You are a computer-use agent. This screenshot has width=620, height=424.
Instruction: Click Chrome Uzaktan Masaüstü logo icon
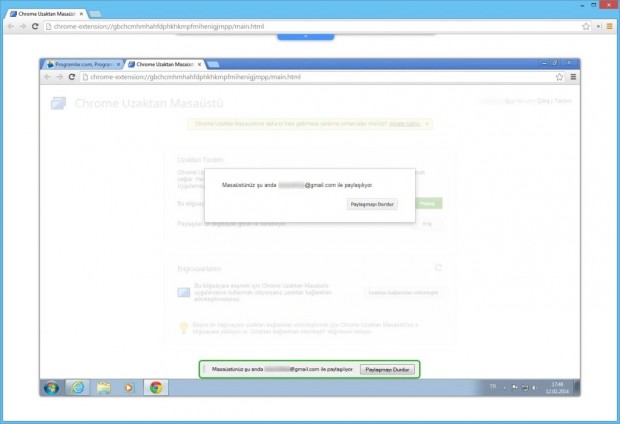[x=59, y=103]
